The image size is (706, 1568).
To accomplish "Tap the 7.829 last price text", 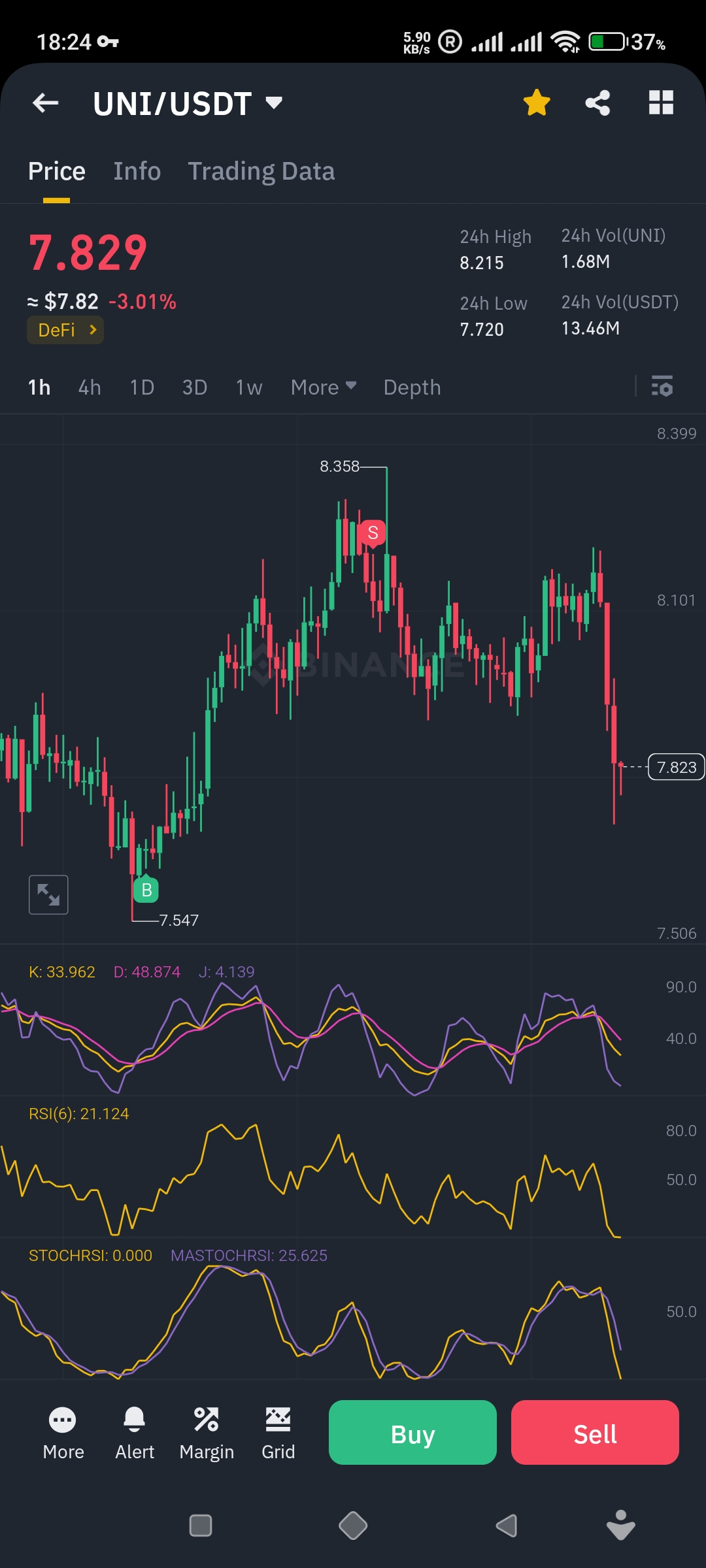I will [x=88, y=253].
